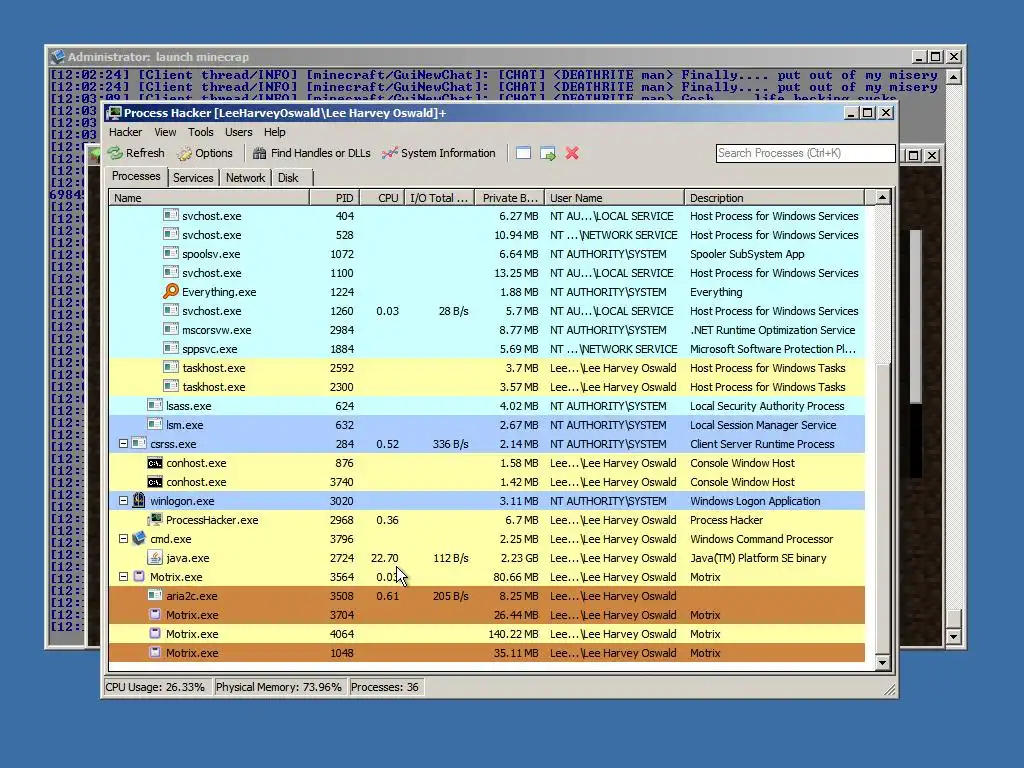
Task: Click the ProcessHacker.exe process icon
Action: pos(155,519)
